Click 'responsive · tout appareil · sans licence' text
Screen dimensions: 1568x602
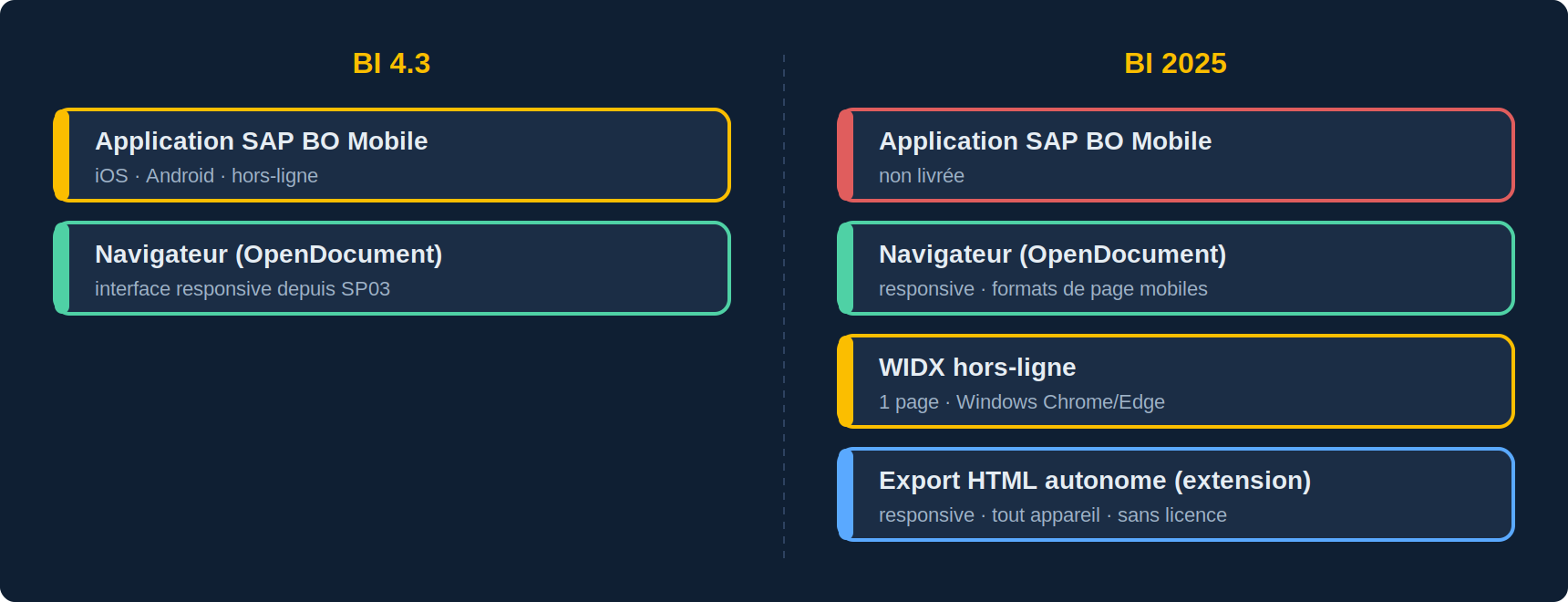(1053, 515)
